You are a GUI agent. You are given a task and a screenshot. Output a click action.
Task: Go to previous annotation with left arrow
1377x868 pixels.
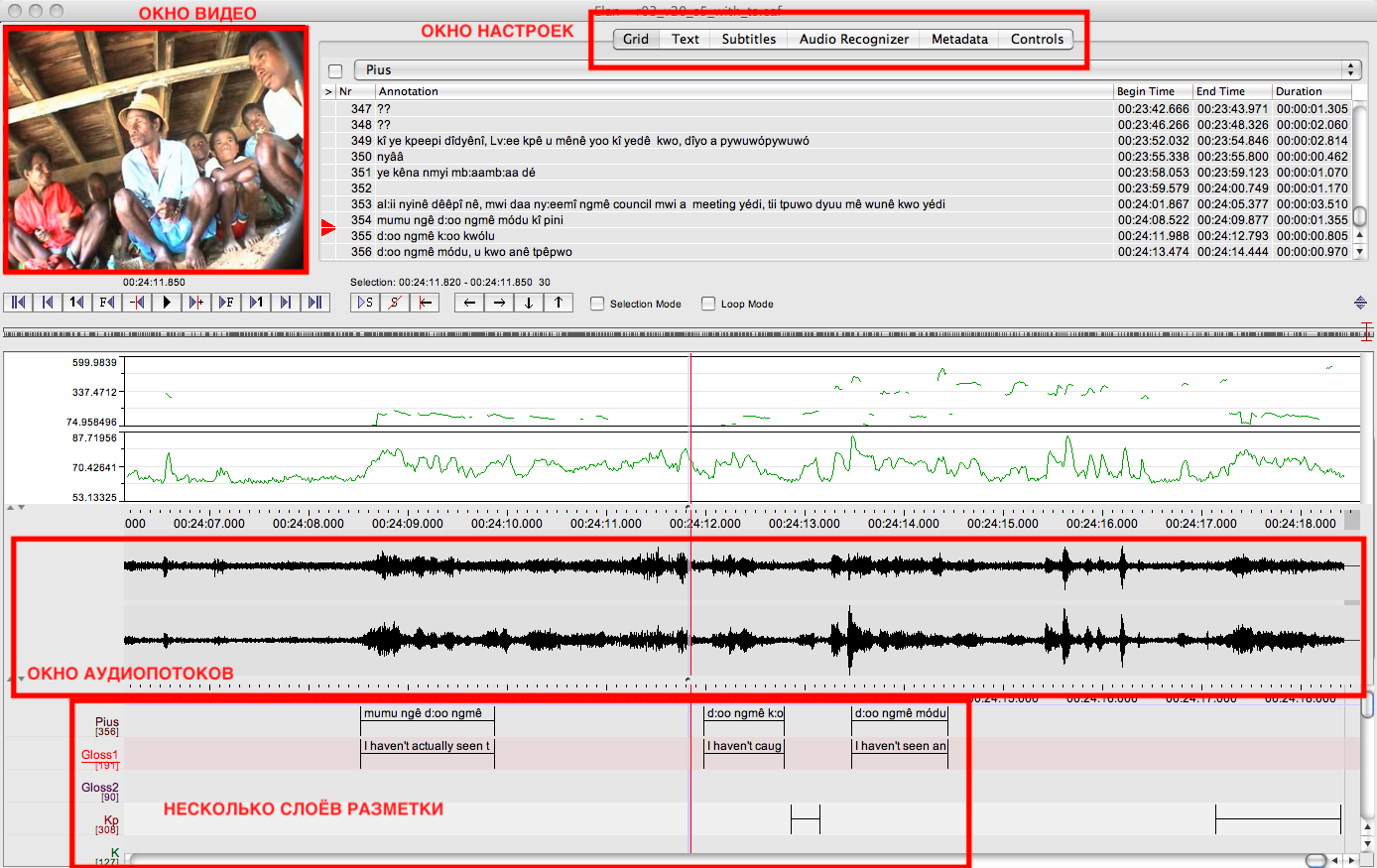[x=469, y=303]
